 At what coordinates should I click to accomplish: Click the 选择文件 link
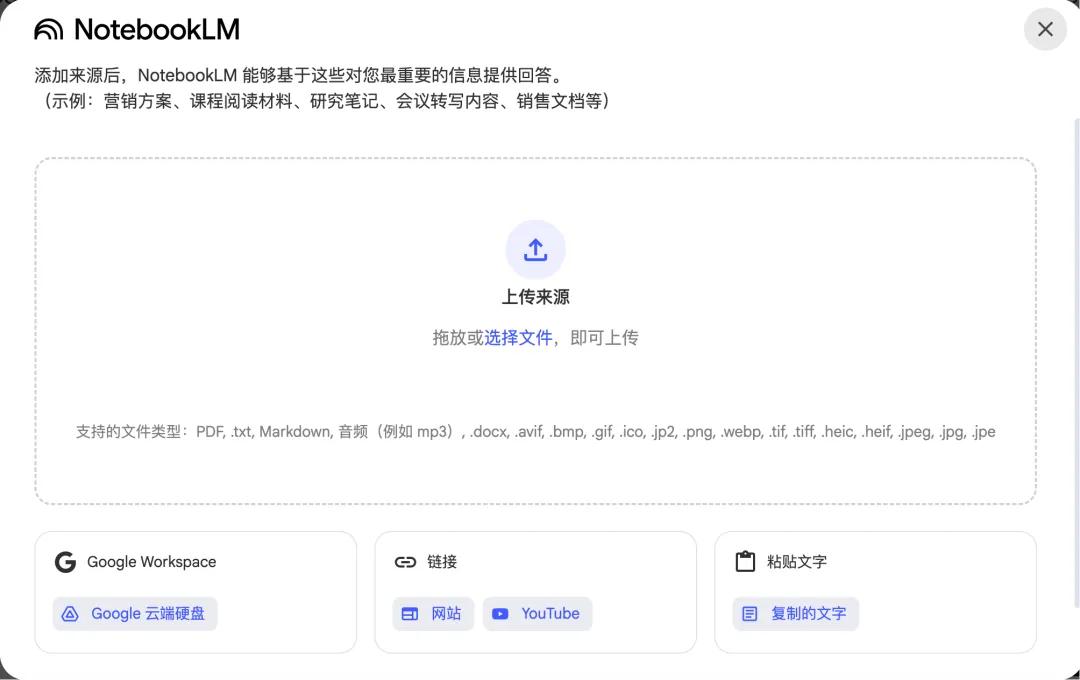click(x=518, y=338)
